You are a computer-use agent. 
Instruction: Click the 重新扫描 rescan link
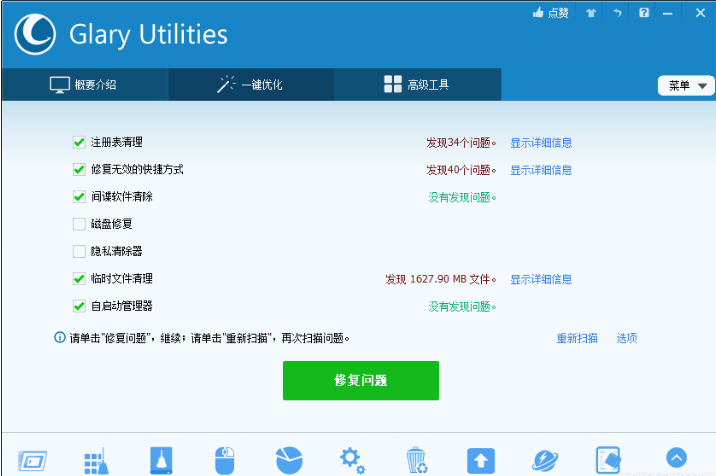pyautogui.click(x=577, y=338)
